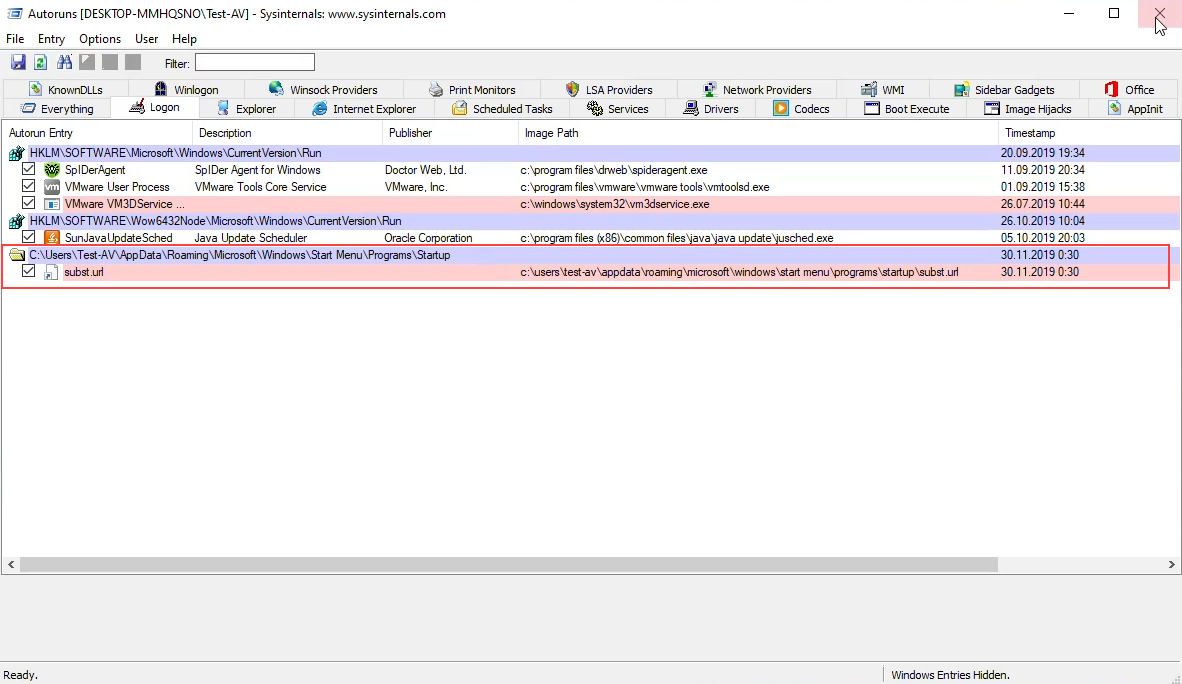
Task: Click the Doctor Web, Ltd. publisher cell
Action: click(426, 170)
